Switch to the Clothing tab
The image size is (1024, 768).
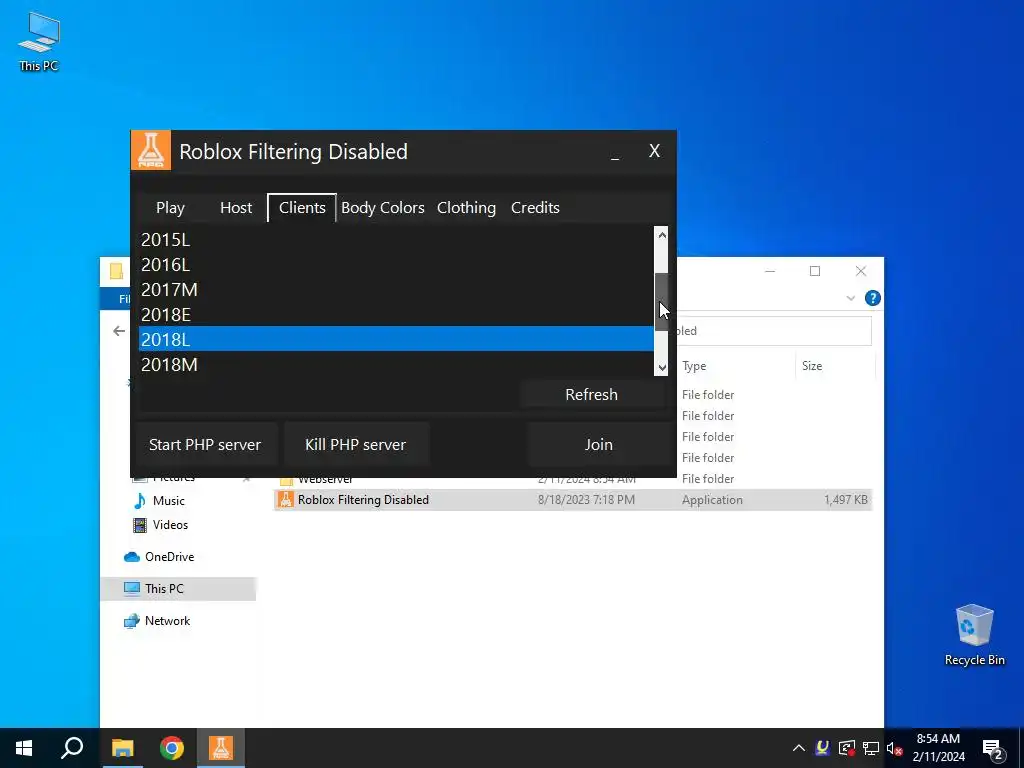466,208
